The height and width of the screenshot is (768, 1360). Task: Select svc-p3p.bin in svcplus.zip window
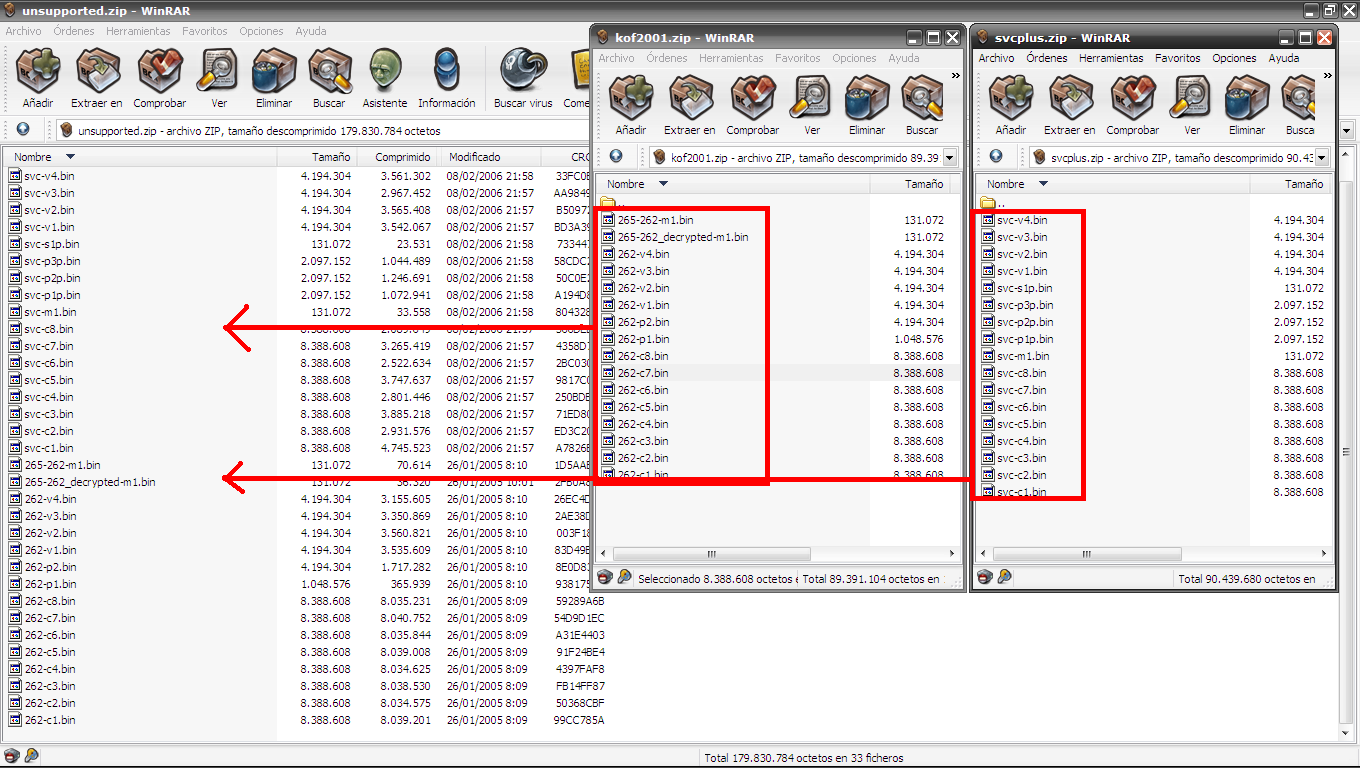coord(1025,305)
